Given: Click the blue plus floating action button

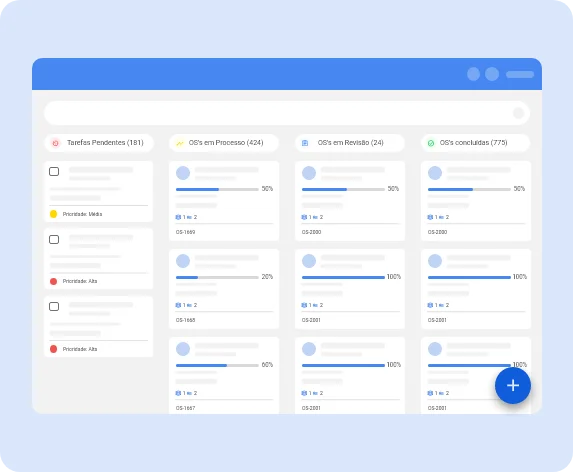Looking at the screenshot, I should pyautogui.click(x=513, y=385).
